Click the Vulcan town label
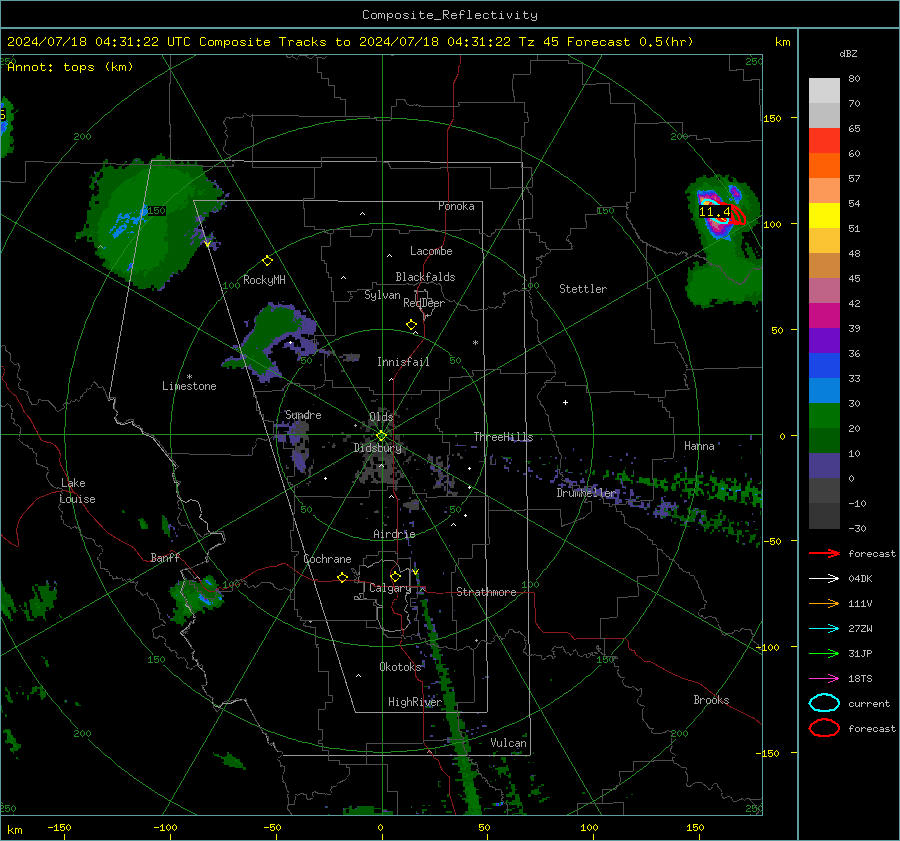900x841 pixels. 508,743
